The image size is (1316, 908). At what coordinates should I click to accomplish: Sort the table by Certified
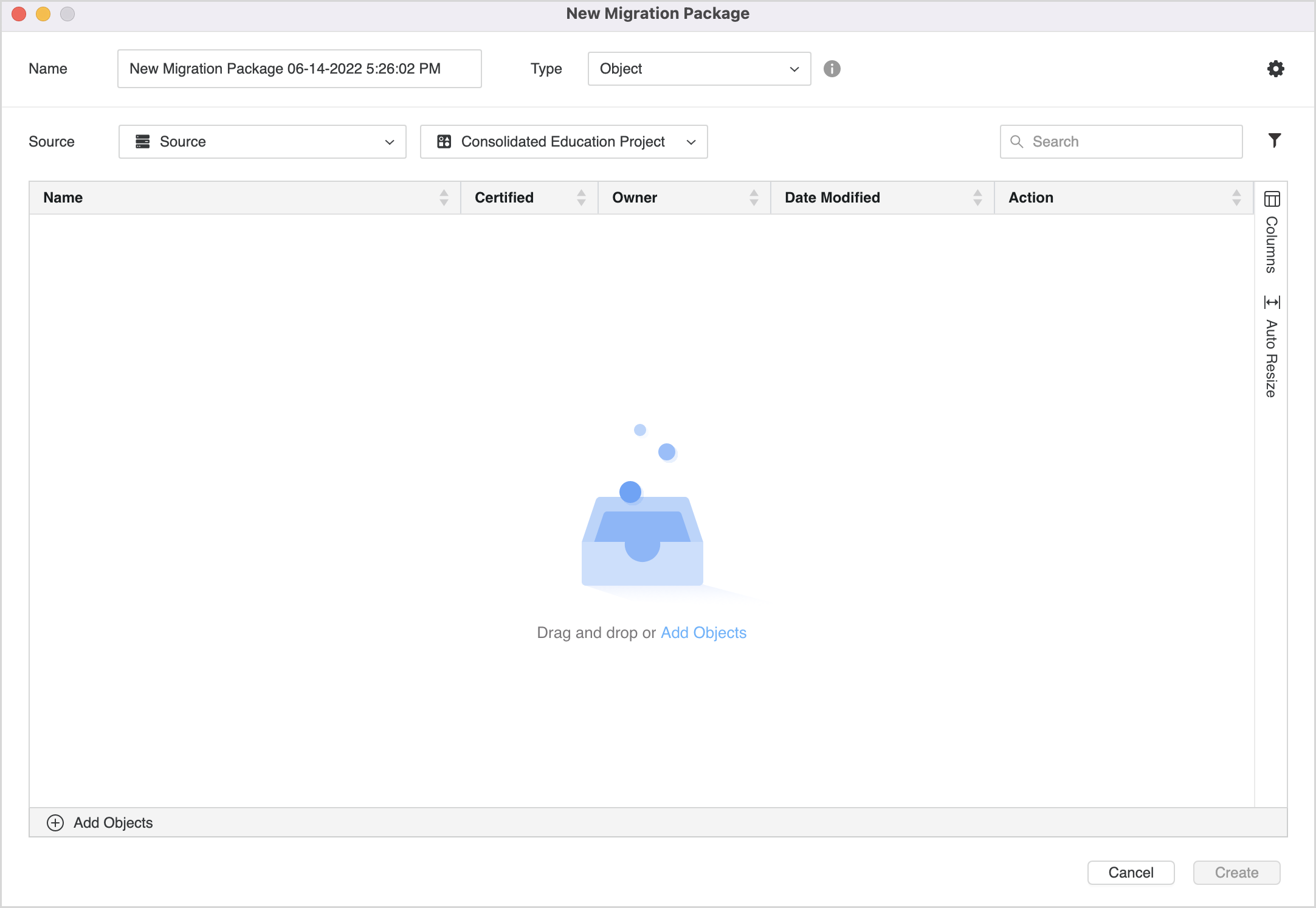[581, 198]
